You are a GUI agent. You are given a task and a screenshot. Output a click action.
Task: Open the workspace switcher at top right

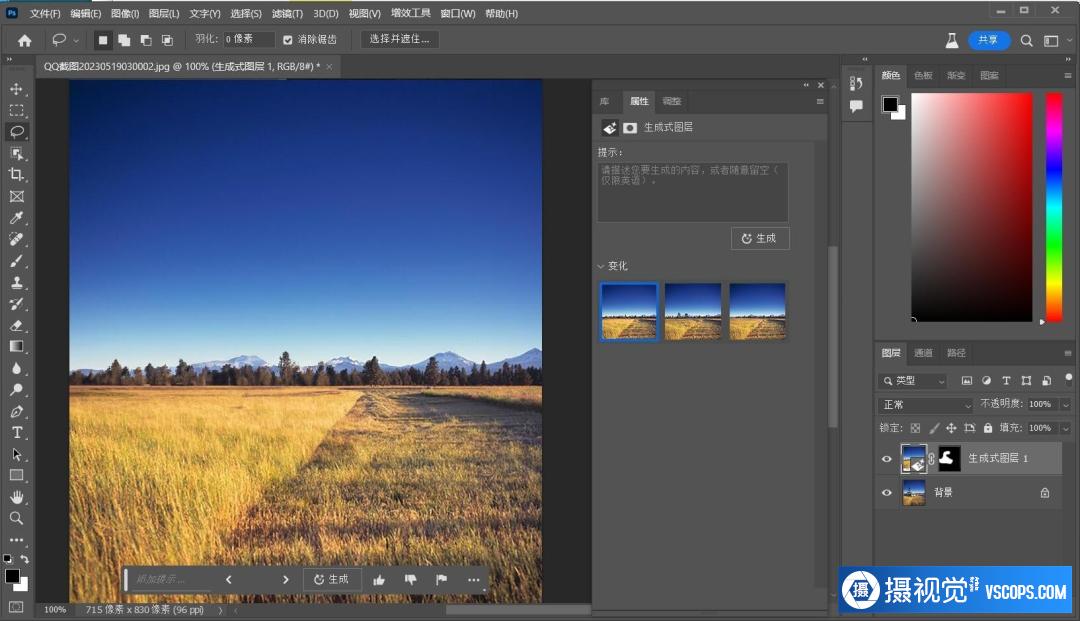(1051, 41)
